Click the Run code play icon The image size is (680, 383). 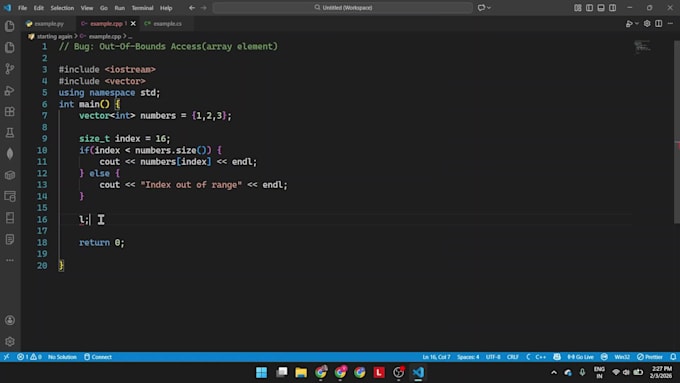pyautogui.click(x=629, y=24)
